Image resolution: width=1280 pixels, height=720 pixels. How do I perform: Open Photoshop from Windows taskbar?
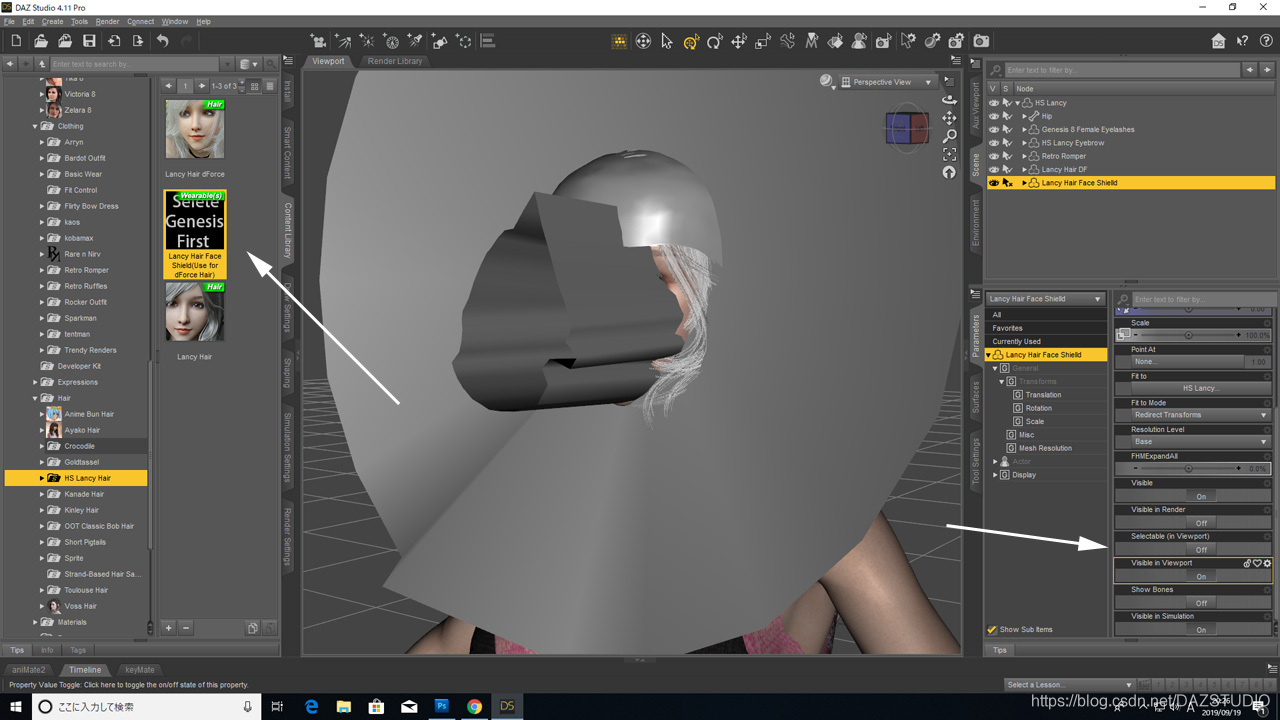[441, 706]
